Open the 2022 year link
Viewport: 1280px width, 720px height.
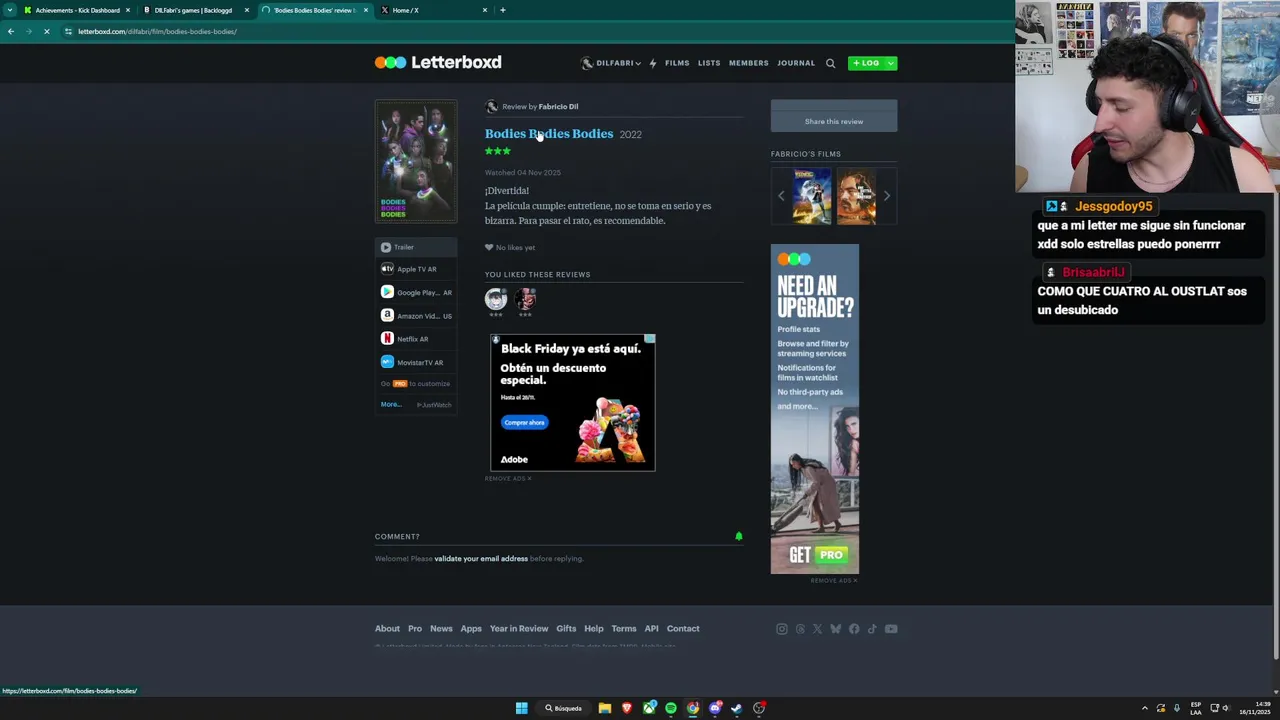630,134
